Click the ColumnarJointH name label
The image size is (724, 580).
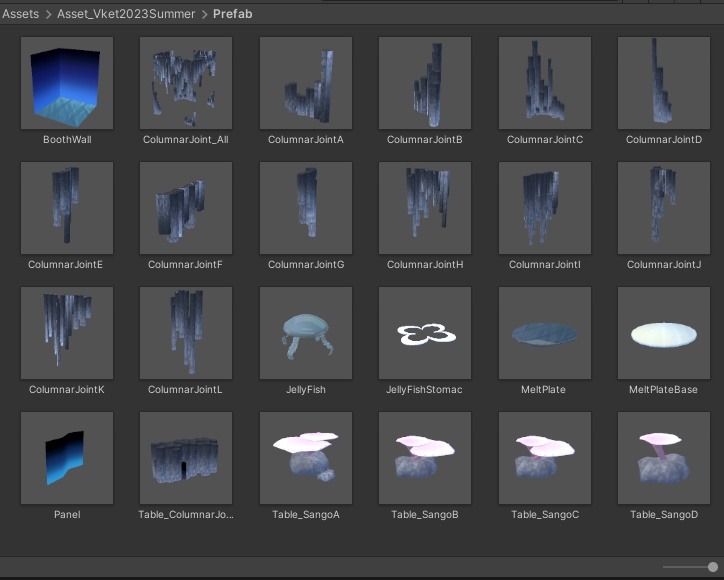point(425,265)
